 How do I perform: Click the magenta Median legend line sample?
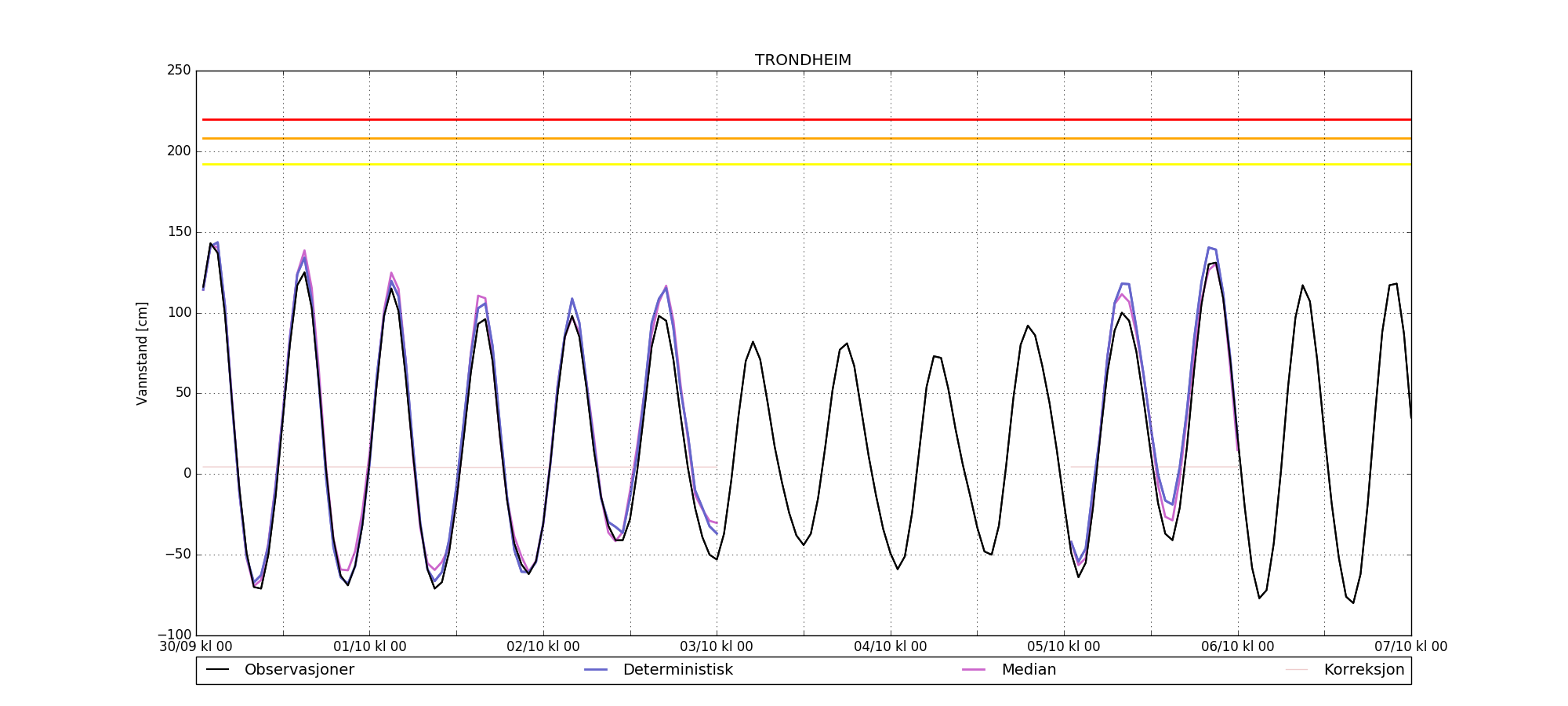click(x=975, y=670)
